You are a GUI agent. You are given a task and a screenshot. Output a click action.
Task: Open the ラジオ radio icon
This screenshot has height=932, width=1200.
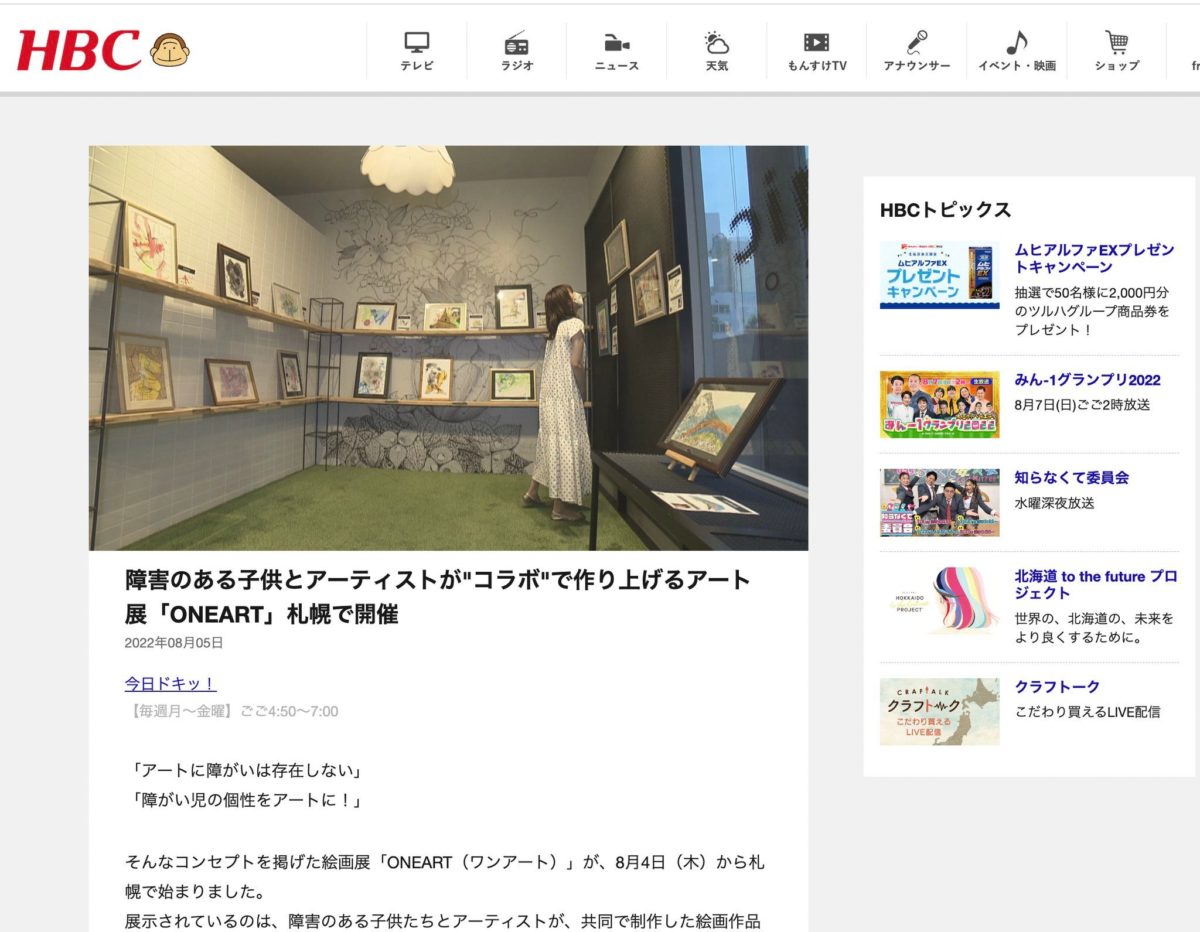click(517, 42)
